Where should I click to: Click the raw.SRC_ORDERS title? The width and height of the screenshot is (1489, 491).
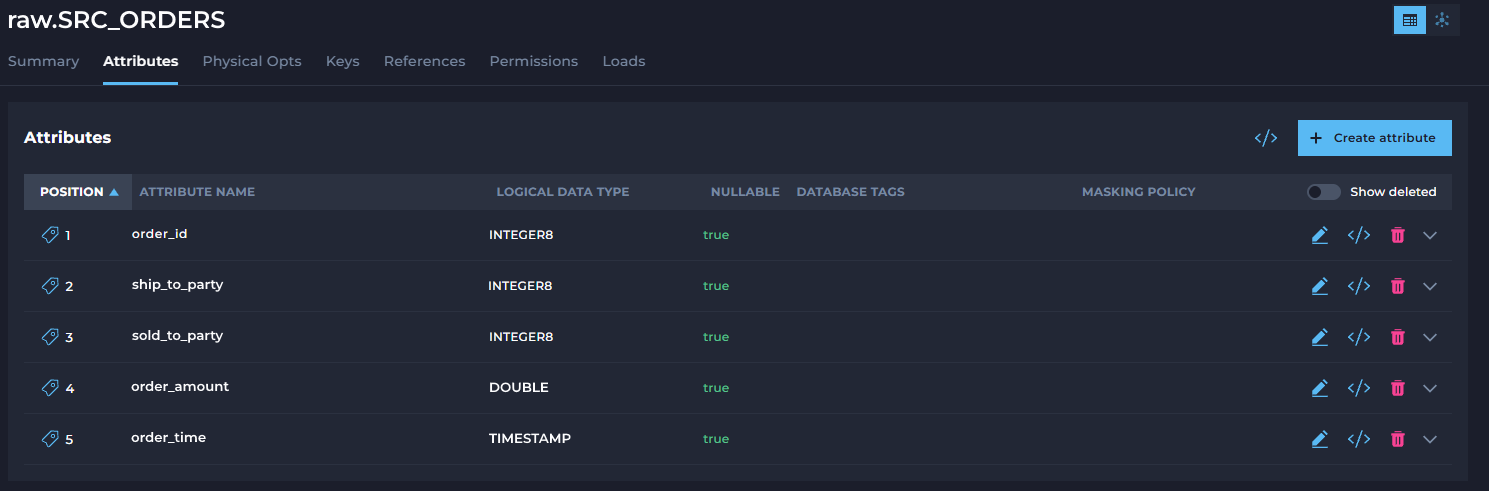coord(117,19)
